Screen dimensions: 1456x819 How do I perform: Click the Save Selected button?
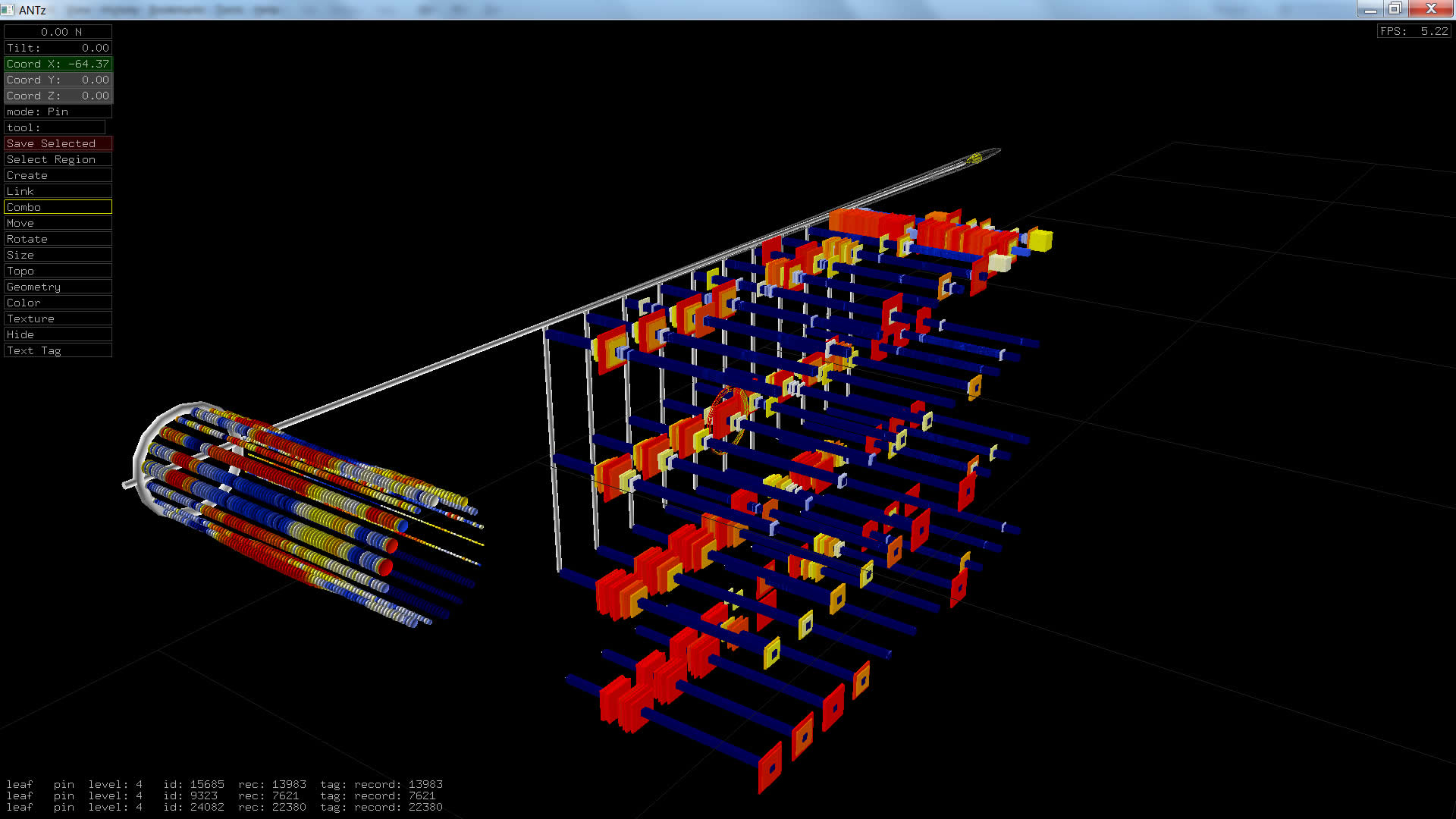[58, 143]
